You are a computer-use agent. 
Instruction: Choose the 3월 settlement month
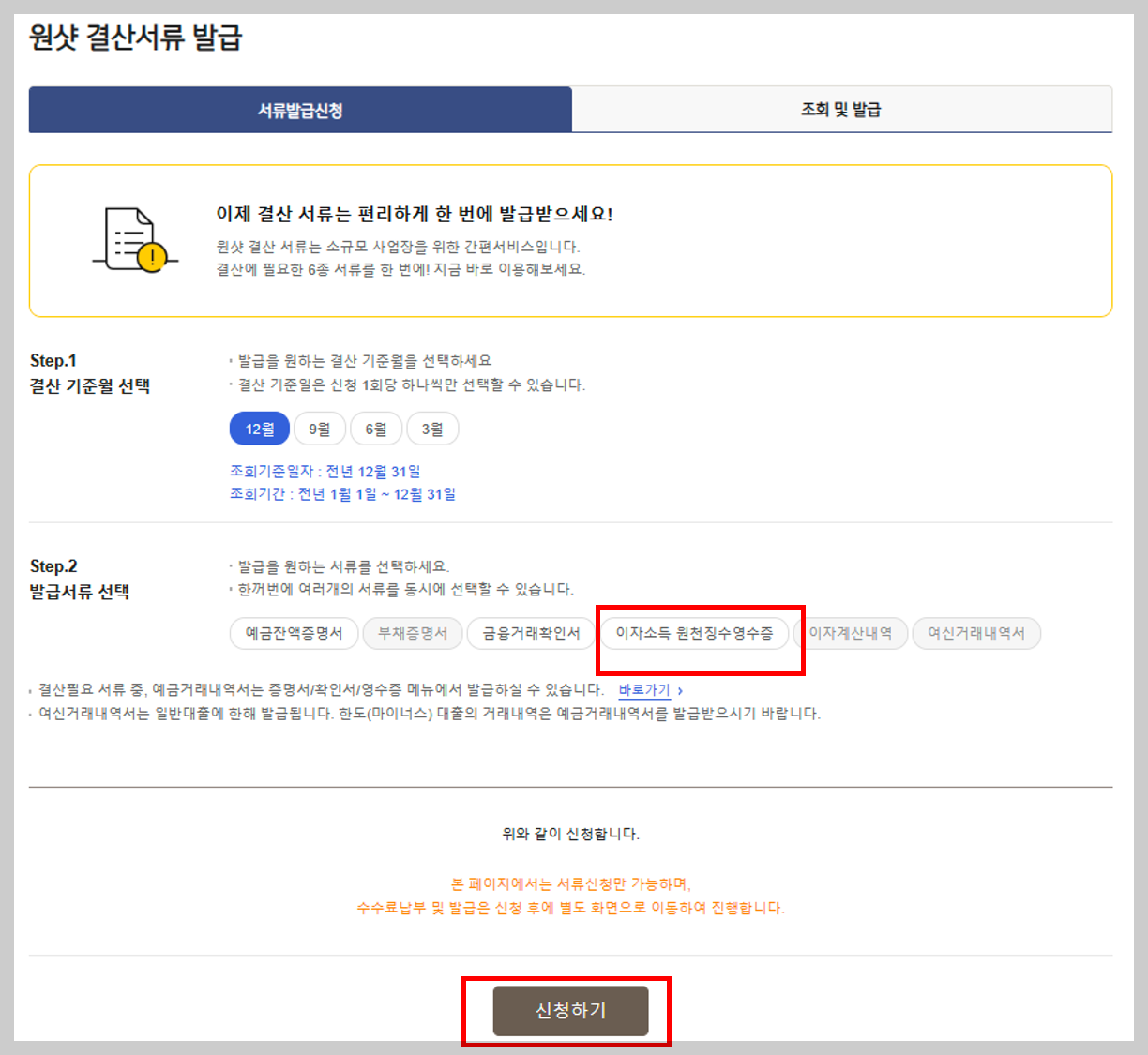coord(432,429)
